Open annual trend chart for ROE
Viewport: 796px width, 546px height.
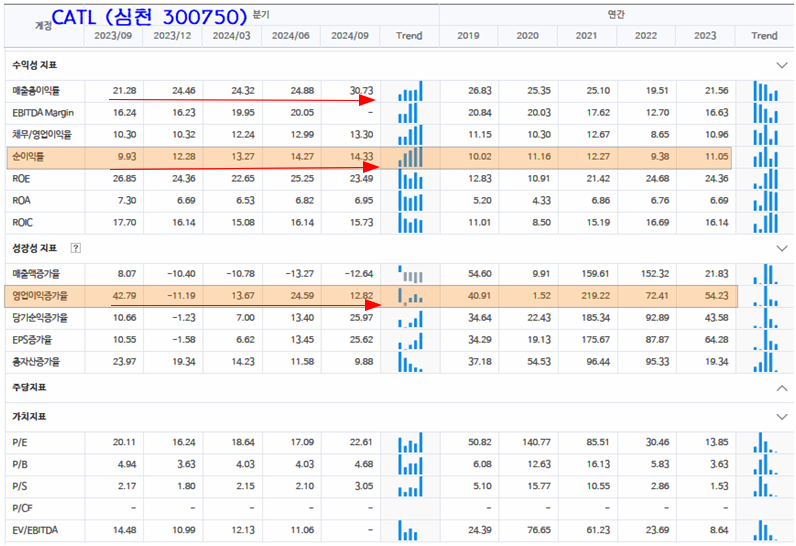pos(764,179)
